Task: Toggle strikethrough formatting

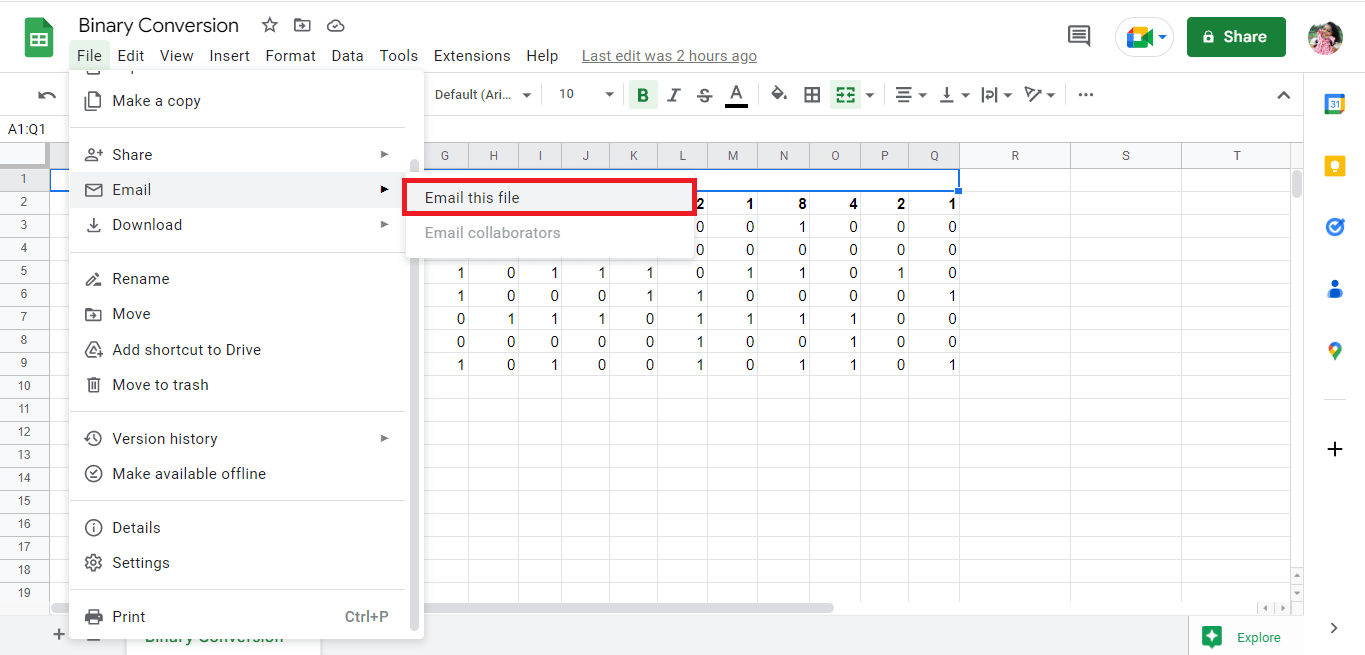Action: (x=705, y=95)
